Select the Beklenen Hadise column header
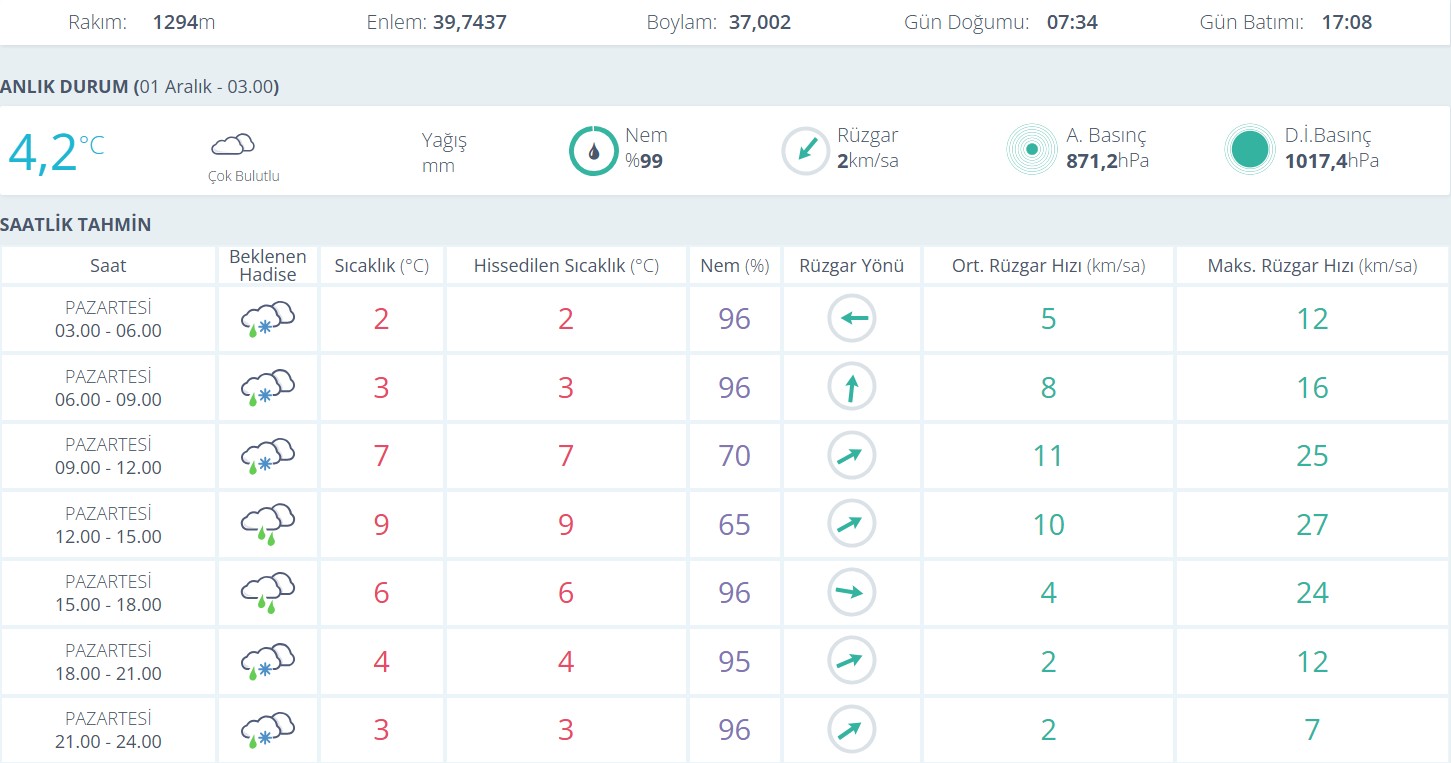The image size is (1451, 763). [x=267, y=266]
